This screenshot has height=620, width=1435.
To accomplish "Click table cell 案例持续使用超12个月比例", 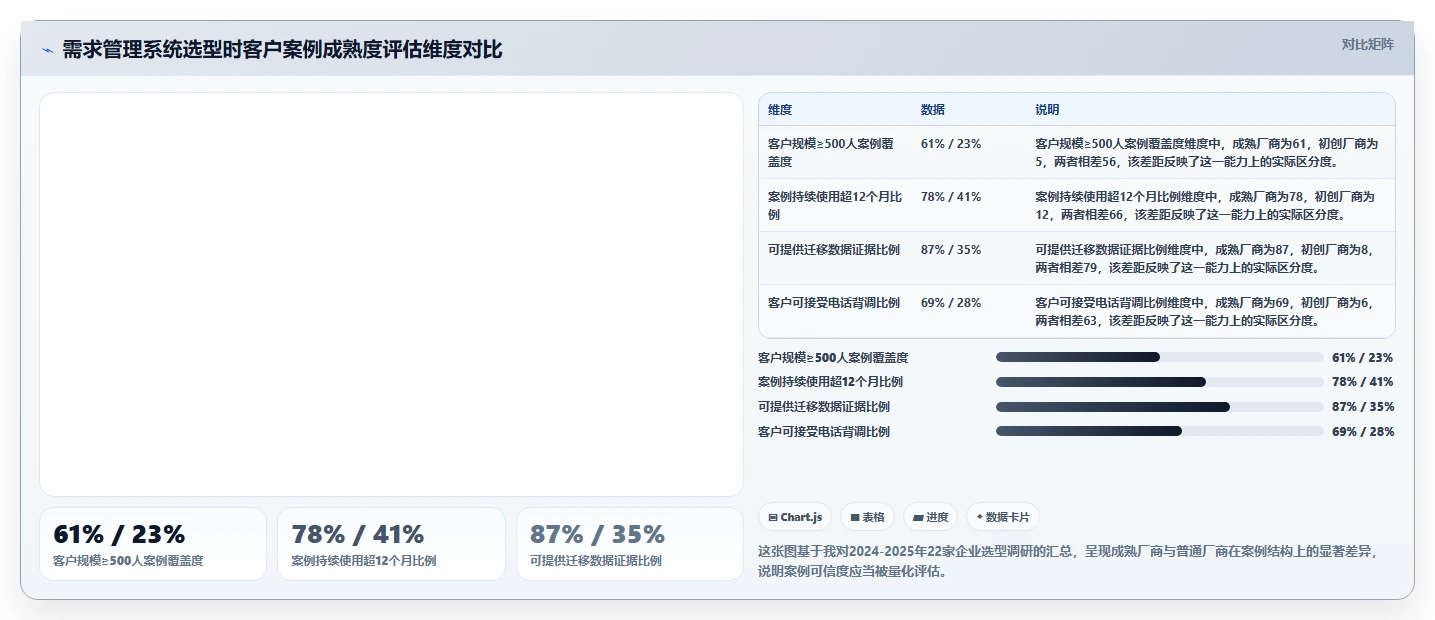I will click(x=835, y=205).
